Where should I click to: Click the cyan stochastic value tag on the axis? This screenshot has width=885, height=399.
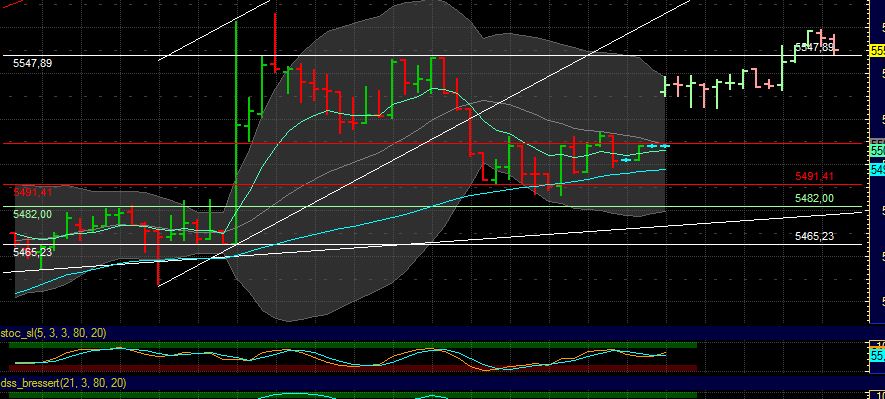(x=878, y=356)
